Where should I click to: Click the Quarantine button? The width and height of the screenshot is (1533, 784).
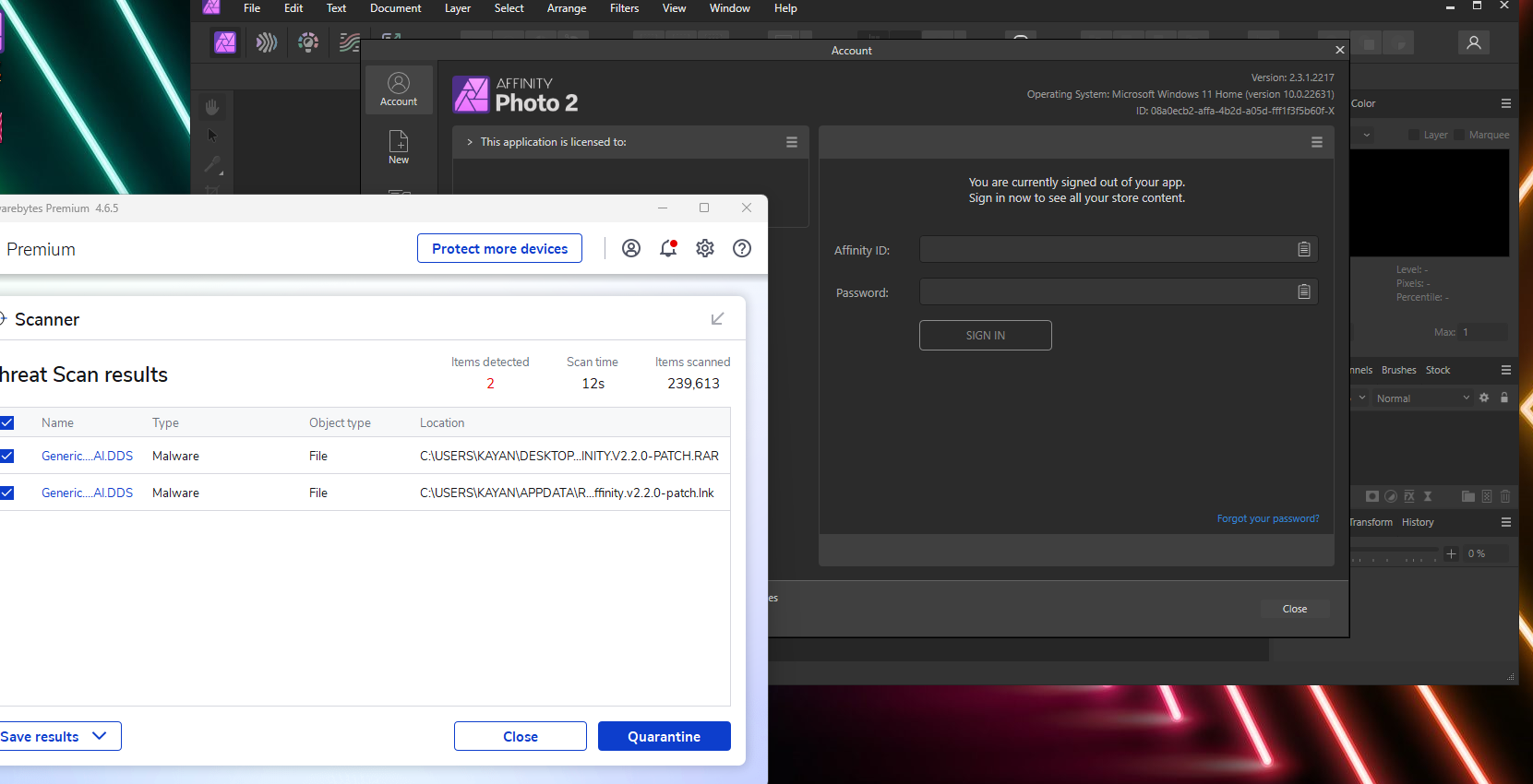665,736
